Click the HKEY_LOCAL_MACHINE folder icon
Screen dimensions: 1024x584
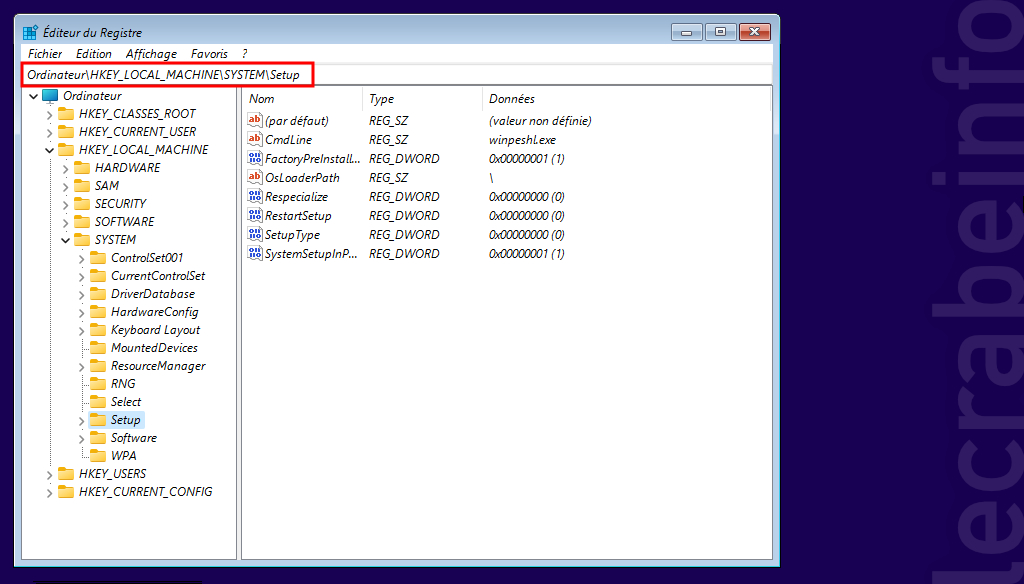tap(66, 150)
